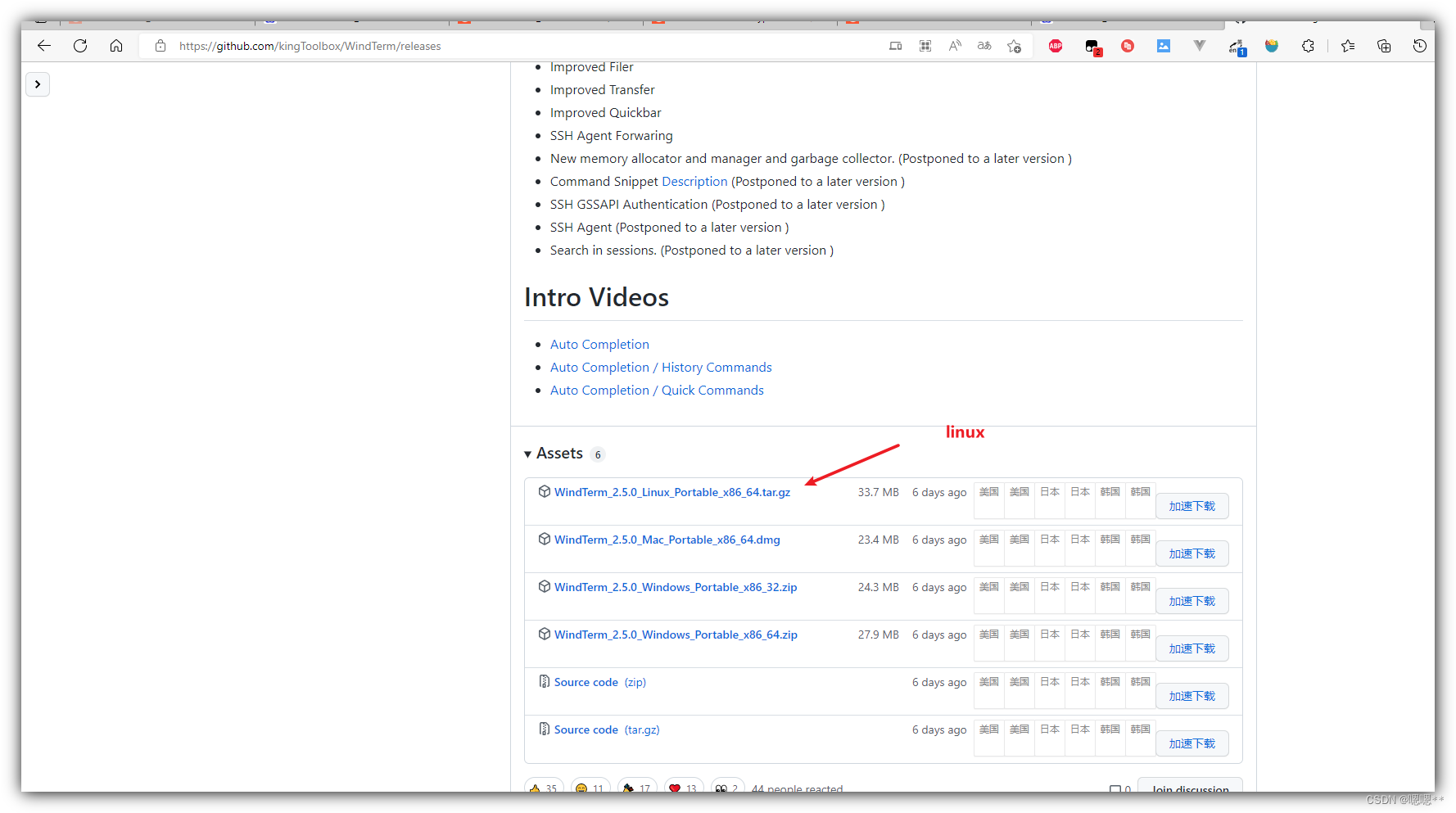Open the browser History clock icon

click(x=1420, y=46)
